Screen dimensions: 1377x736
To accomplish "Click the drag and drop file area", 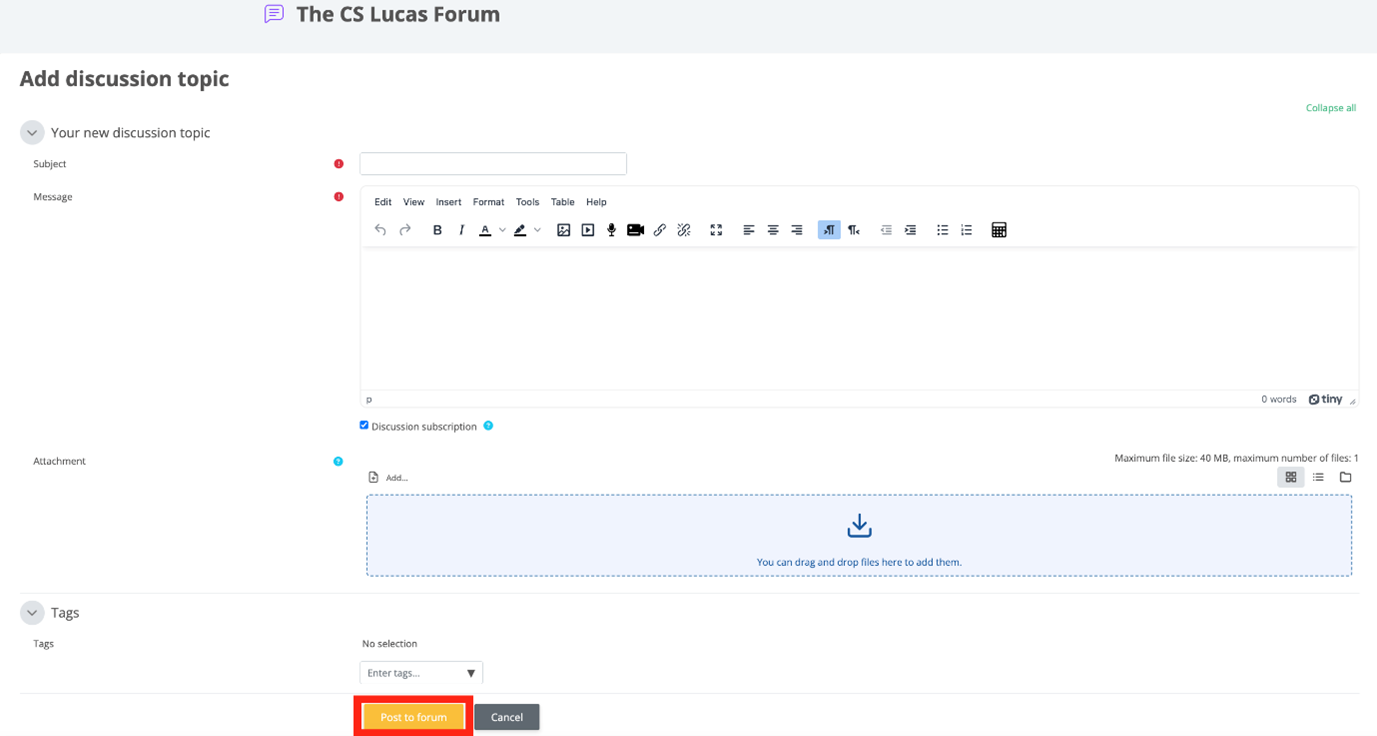I will pos(859,535).
